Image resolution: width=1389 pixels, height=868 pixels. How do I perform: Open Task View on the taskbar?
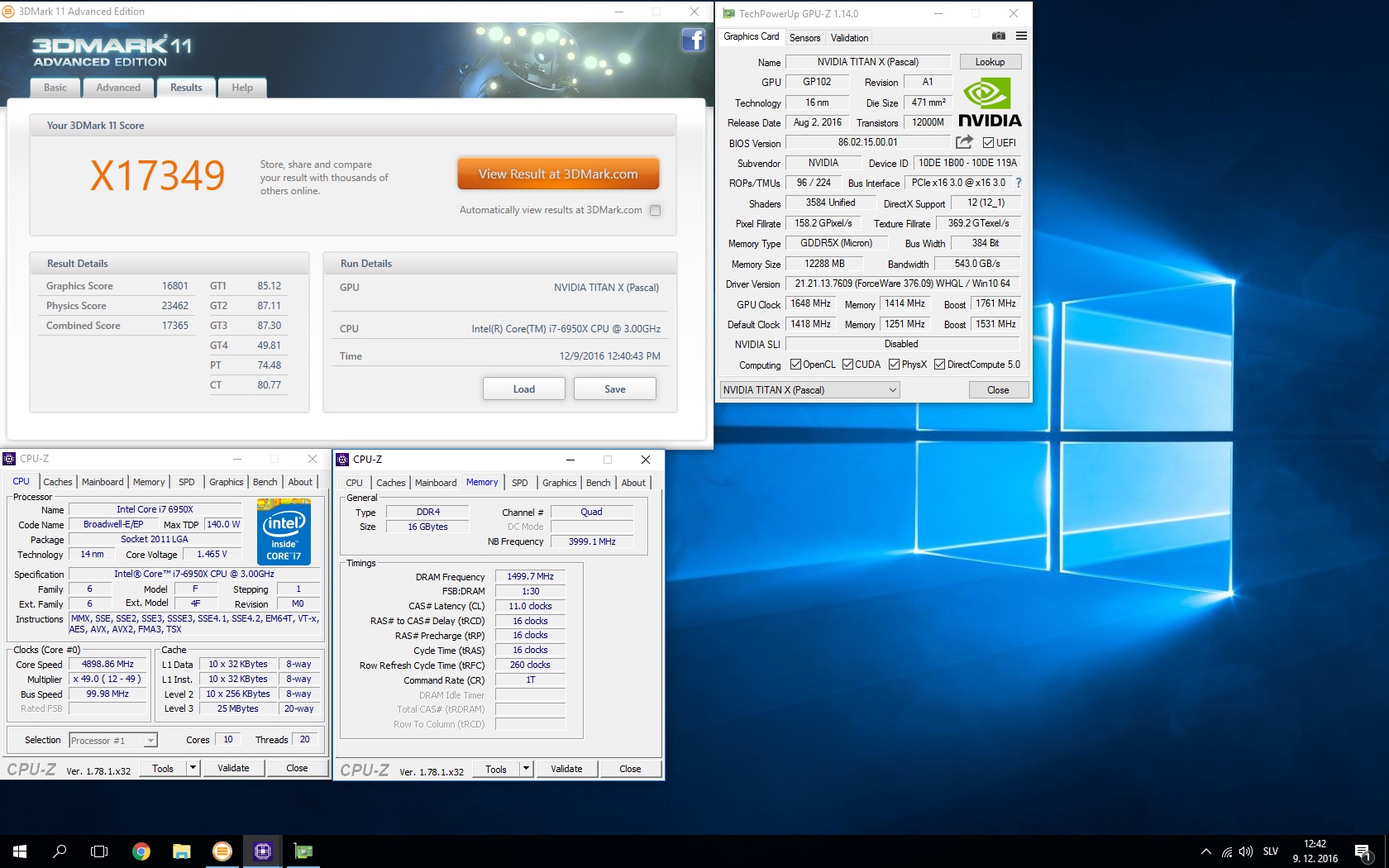pyautogui.click(x=99, y=851)
